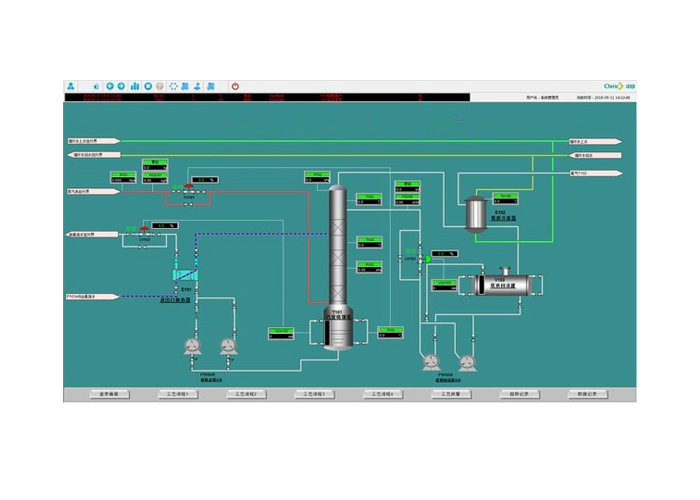700x500 pixels.
Task: Select the LV102 control valve
Action: click(x=144, y=232)
